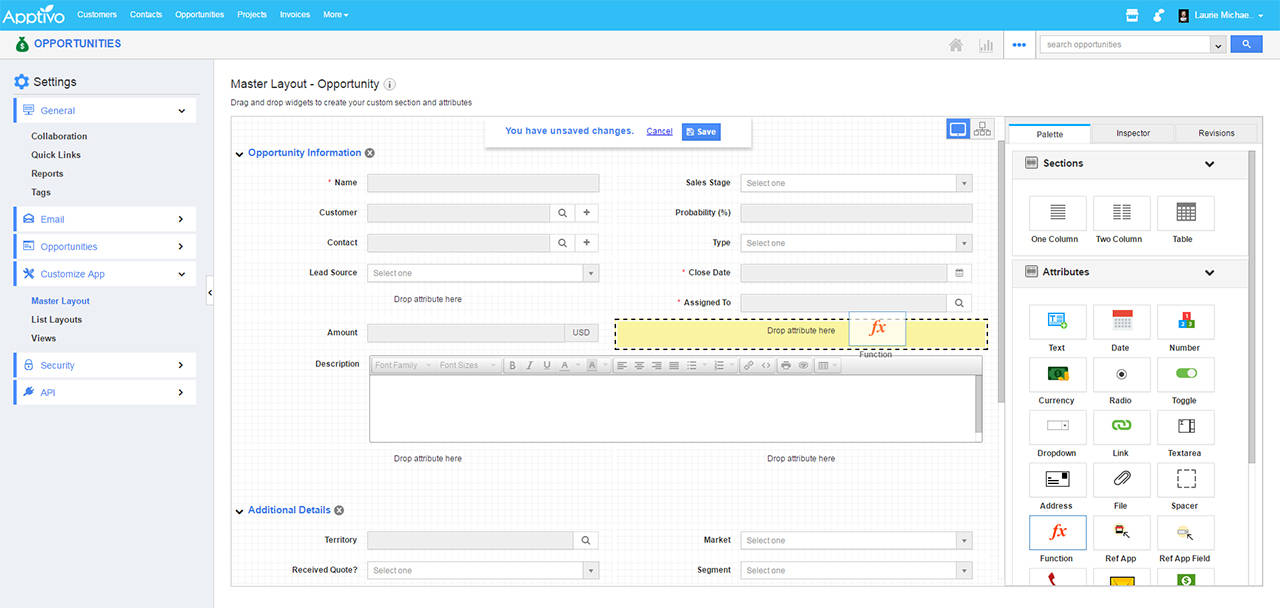Pick a font color in the Description toolbar
Image resolution: width=1280 pixels, height=608 pixels.
[566, 364]
